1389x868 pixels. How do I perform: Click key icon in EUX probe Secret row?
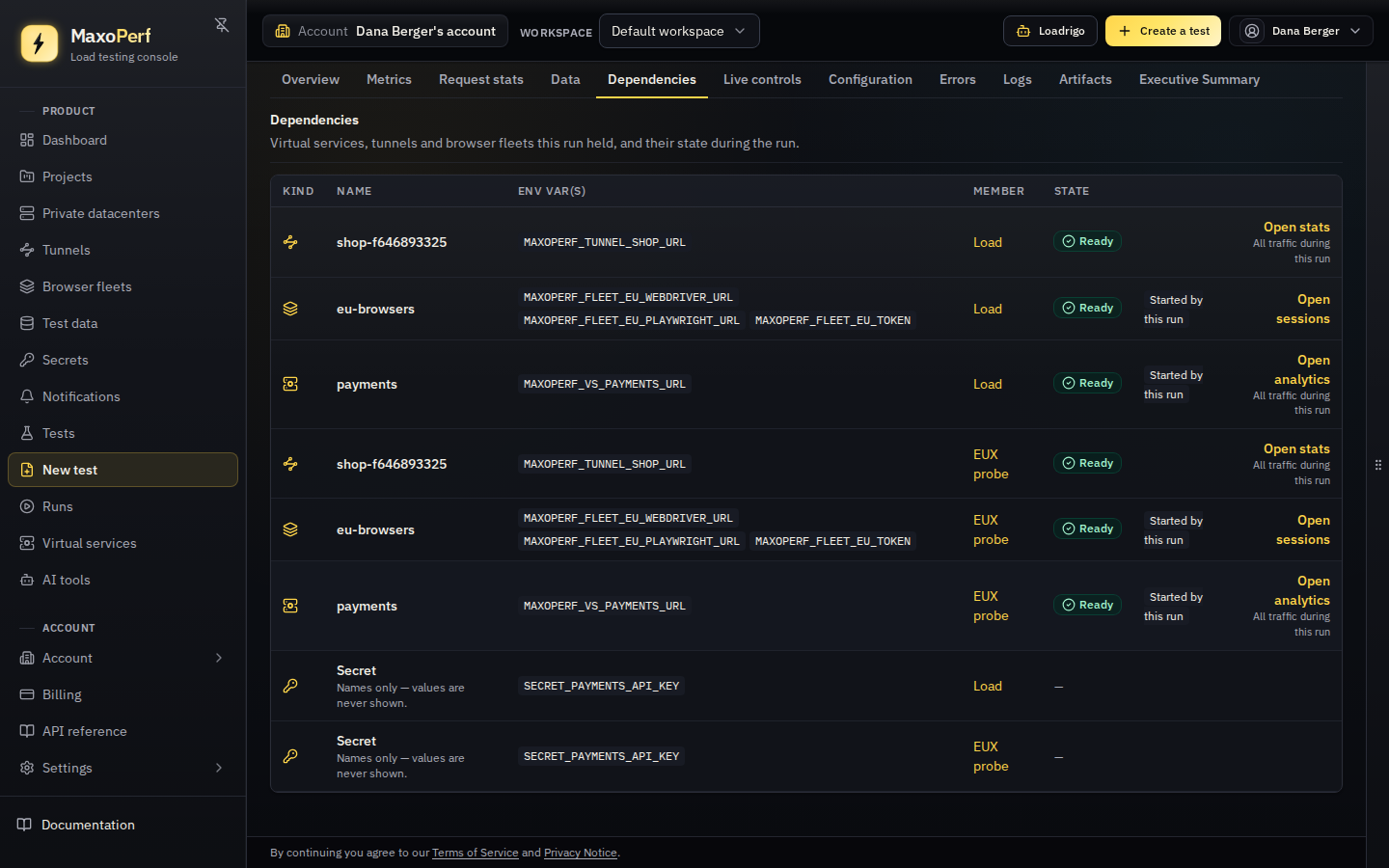(290, 756)
